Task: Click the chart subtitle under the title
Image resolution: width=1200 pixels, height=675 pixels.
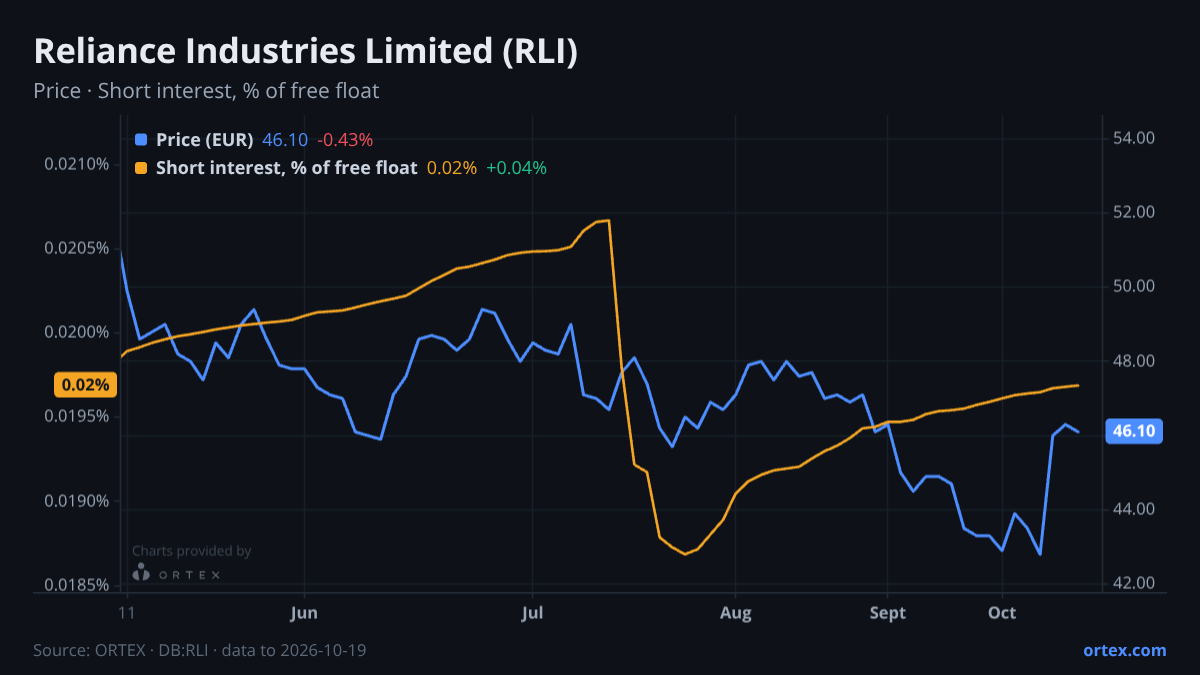Action: pyautogui.click(x=206, y=91)
